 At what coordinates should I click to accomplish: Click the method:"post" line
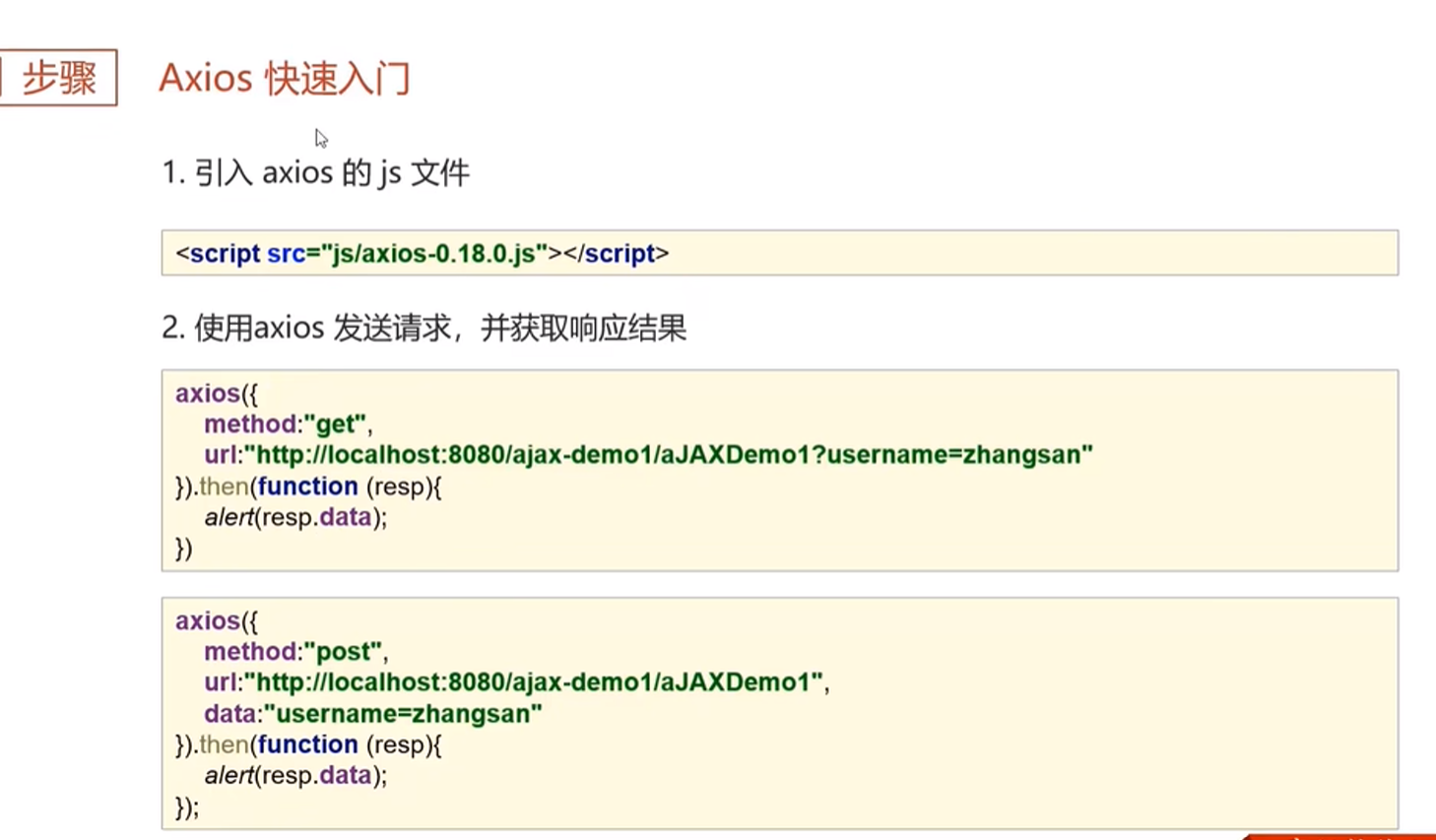coord(296,652)
